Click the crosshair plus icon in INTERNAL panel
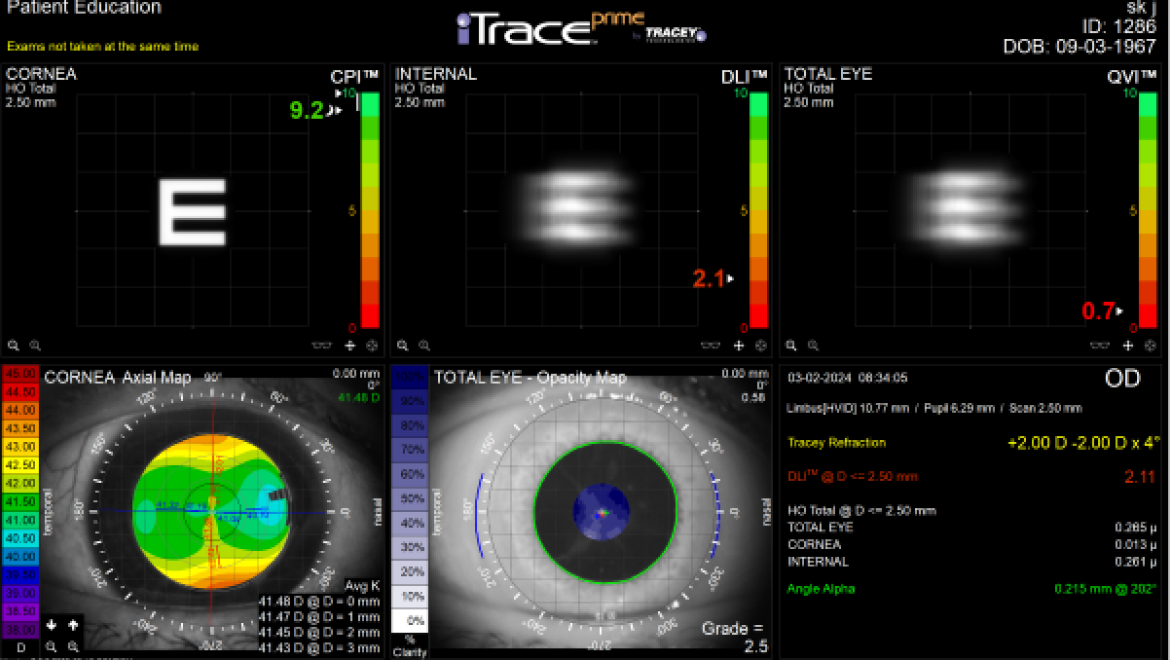This screenshot has height=660, width=1170. coord(739,345)
